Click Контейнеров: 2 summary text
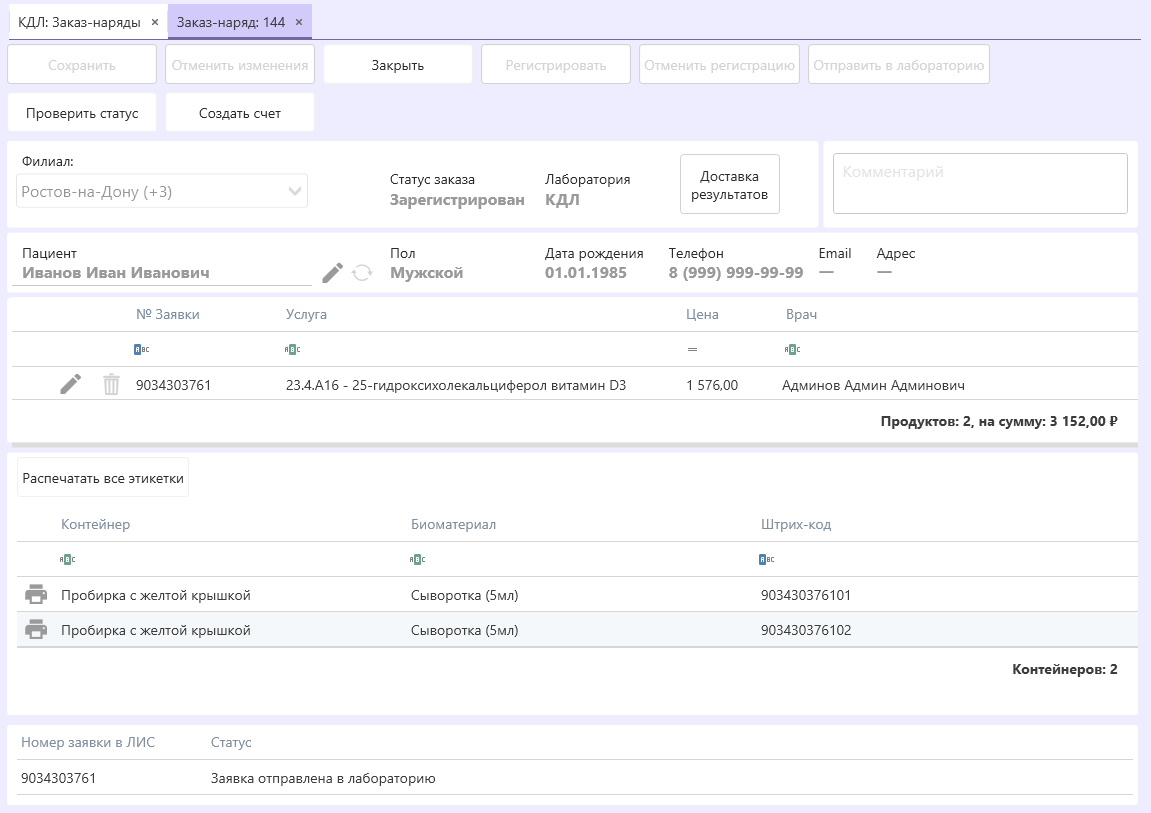Screen dimensions: 1151x813 [x=1064, y=669]
